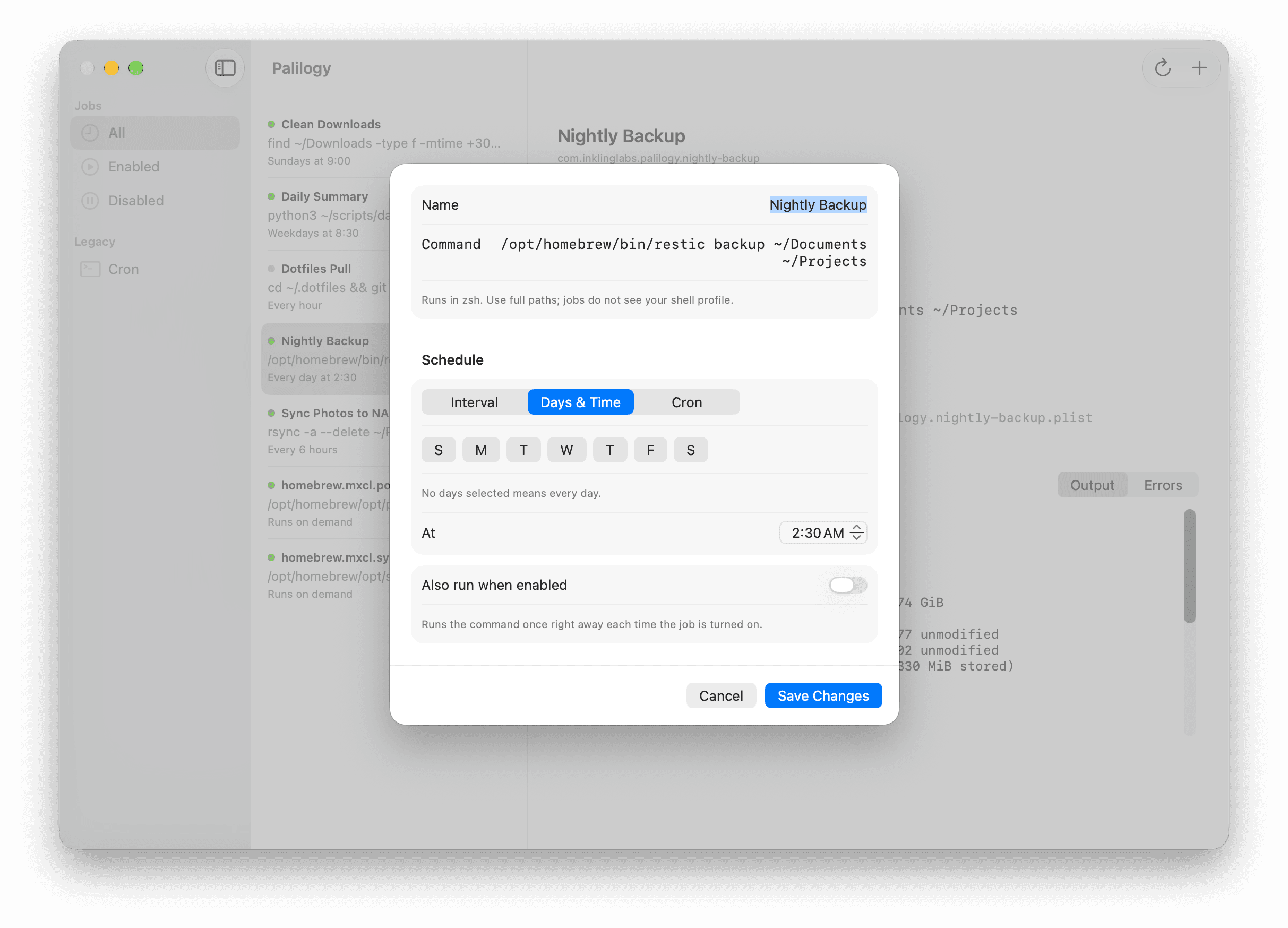Click the Dotfiles Pull grey status dot

(x=271, y=269)
